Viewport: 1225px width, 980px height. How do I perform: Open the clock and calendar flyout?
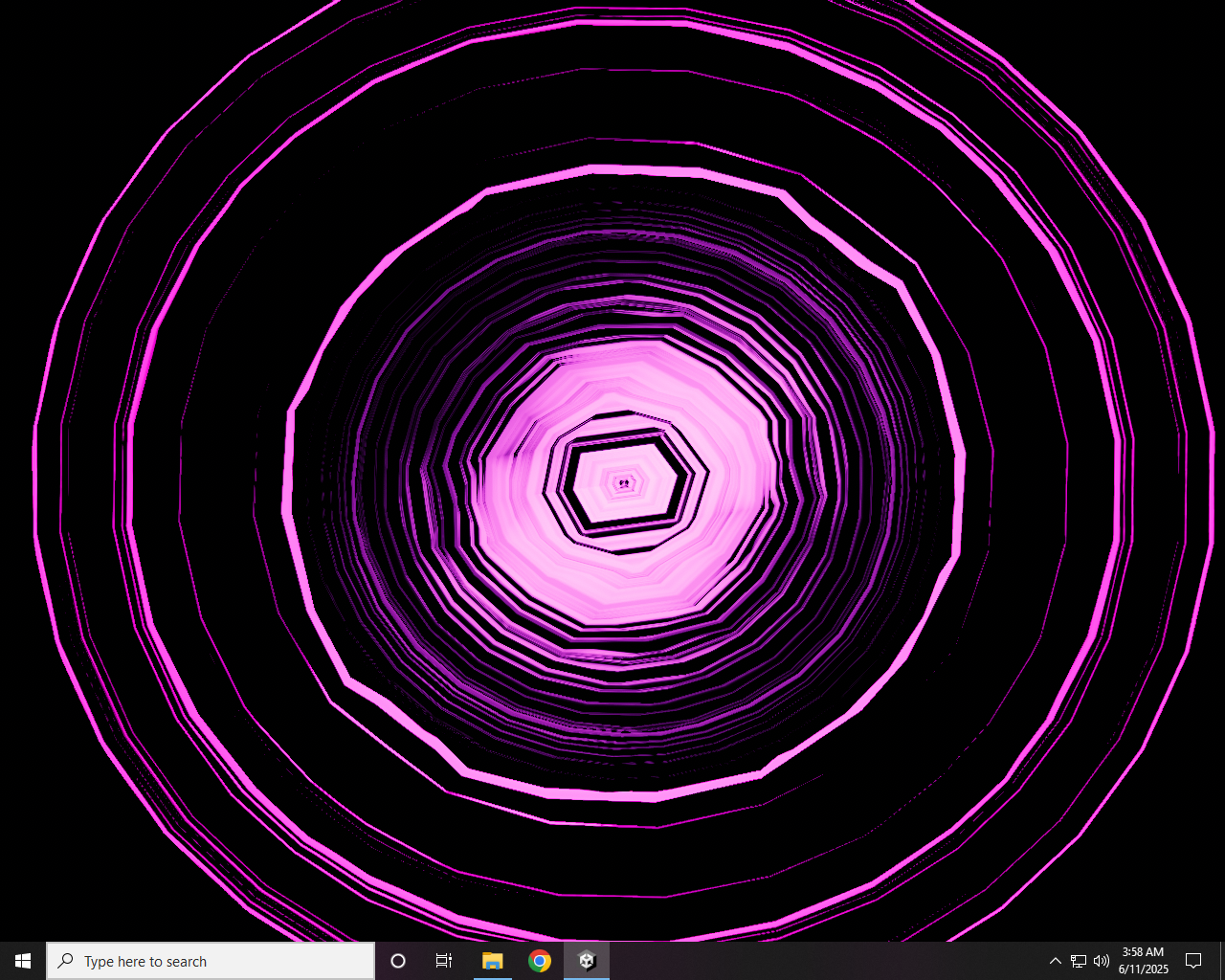pos(1143,961)
